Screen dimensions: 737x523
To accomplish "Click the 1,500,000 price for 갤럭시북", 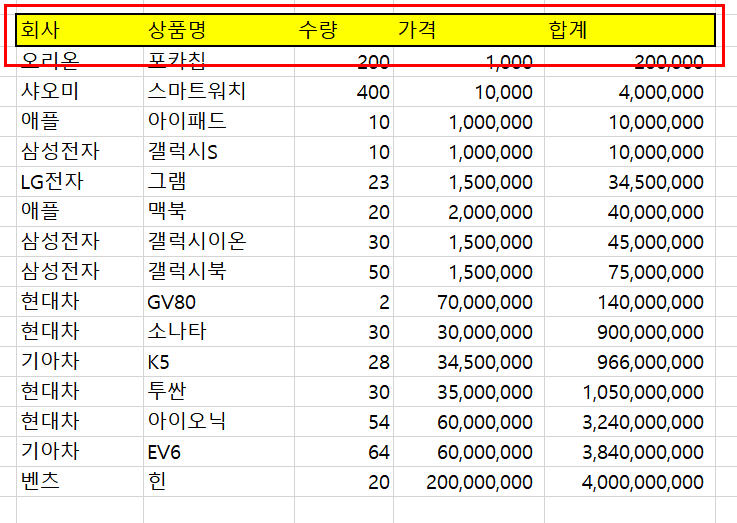I will pyautogui.click(x=469, y=272).
